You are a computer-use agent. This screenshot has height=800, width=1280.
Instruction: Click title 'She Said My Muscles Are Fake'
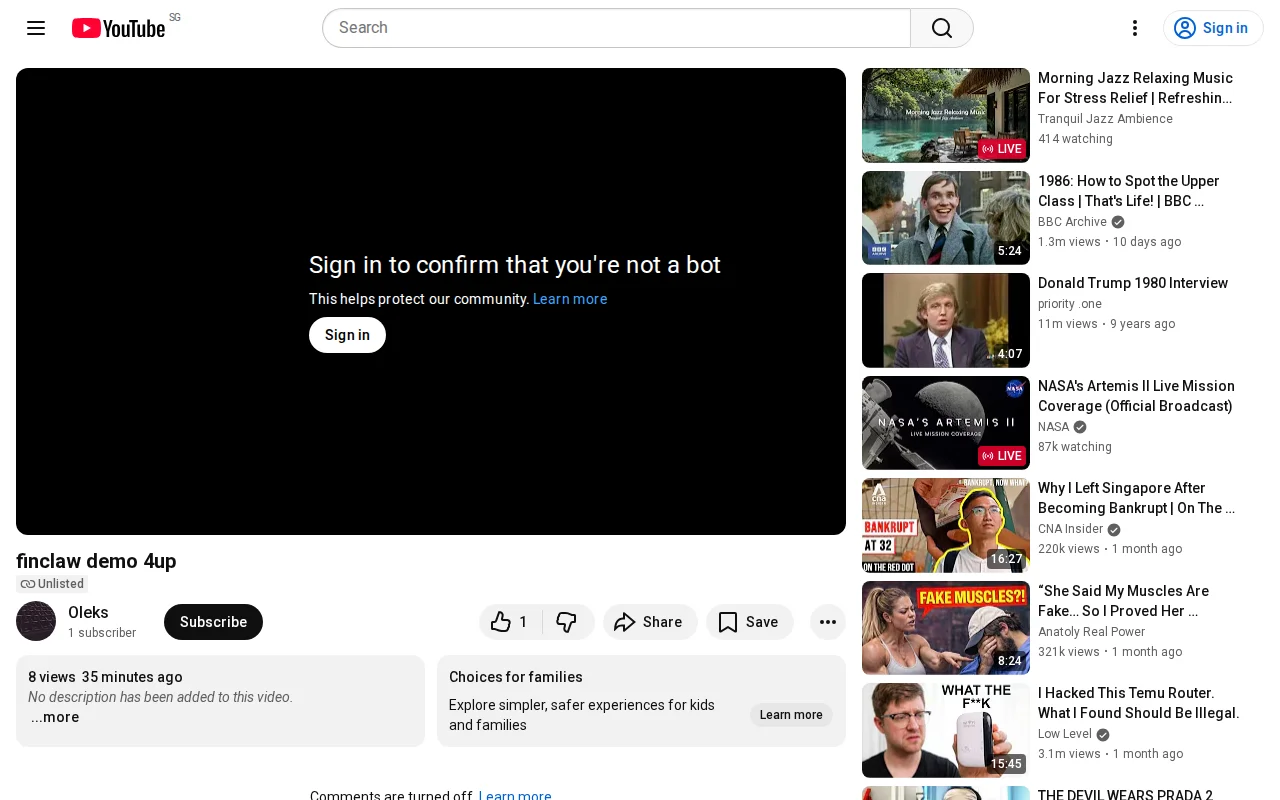coord(1124,601)
